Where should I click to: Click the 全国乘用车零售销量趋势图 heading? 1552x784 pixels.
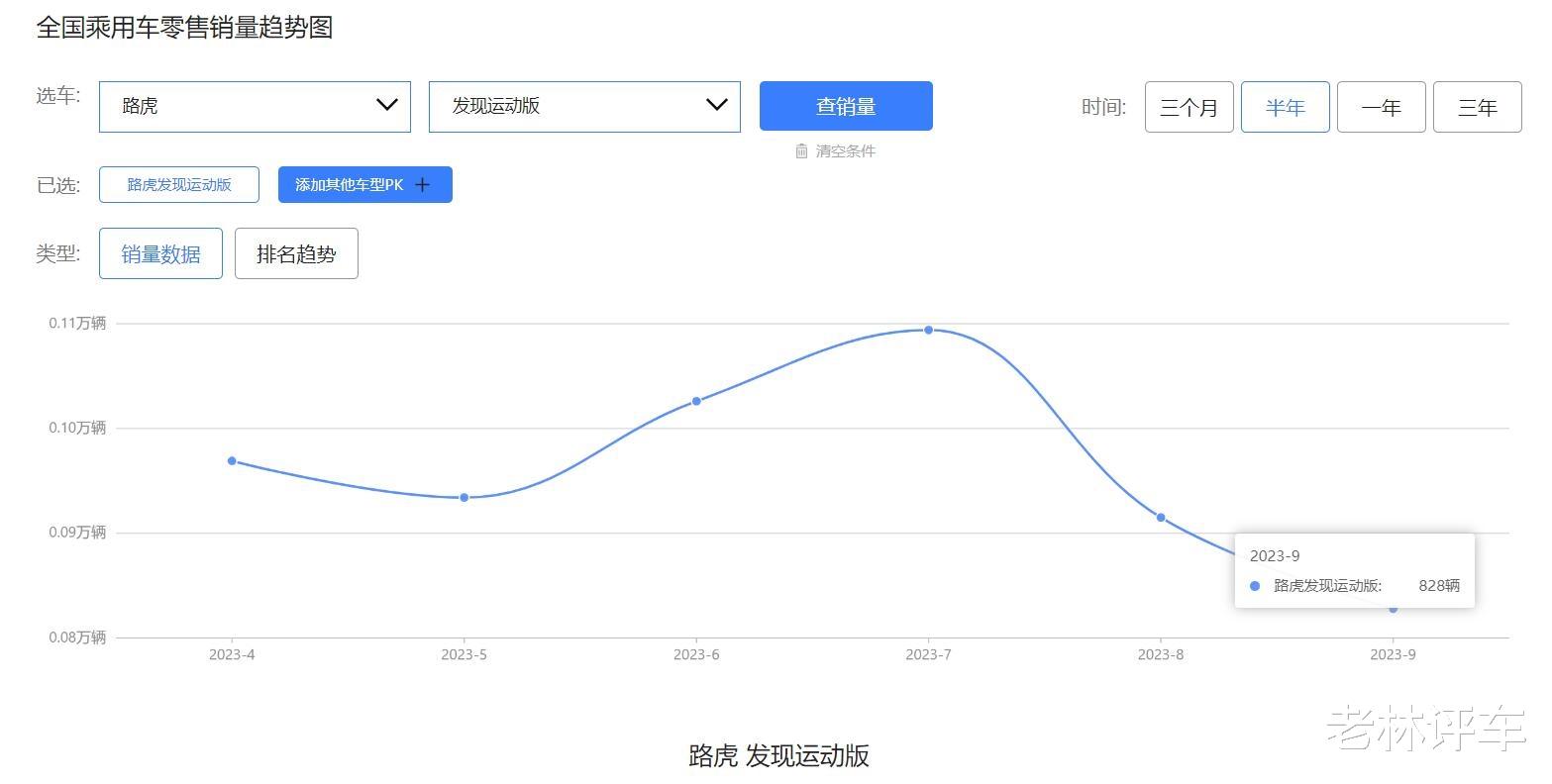pyautogui.click(x=184, y=28)
